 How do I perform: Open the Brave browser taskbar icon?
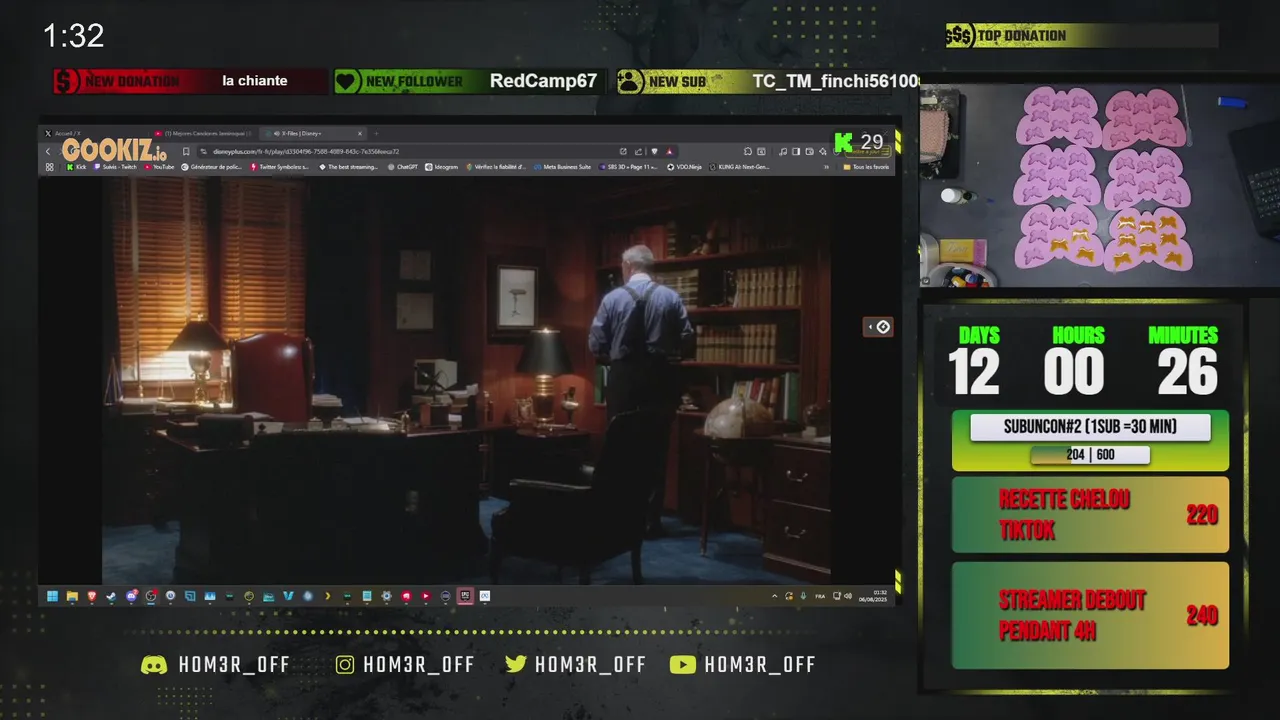[x=92, y=596]
